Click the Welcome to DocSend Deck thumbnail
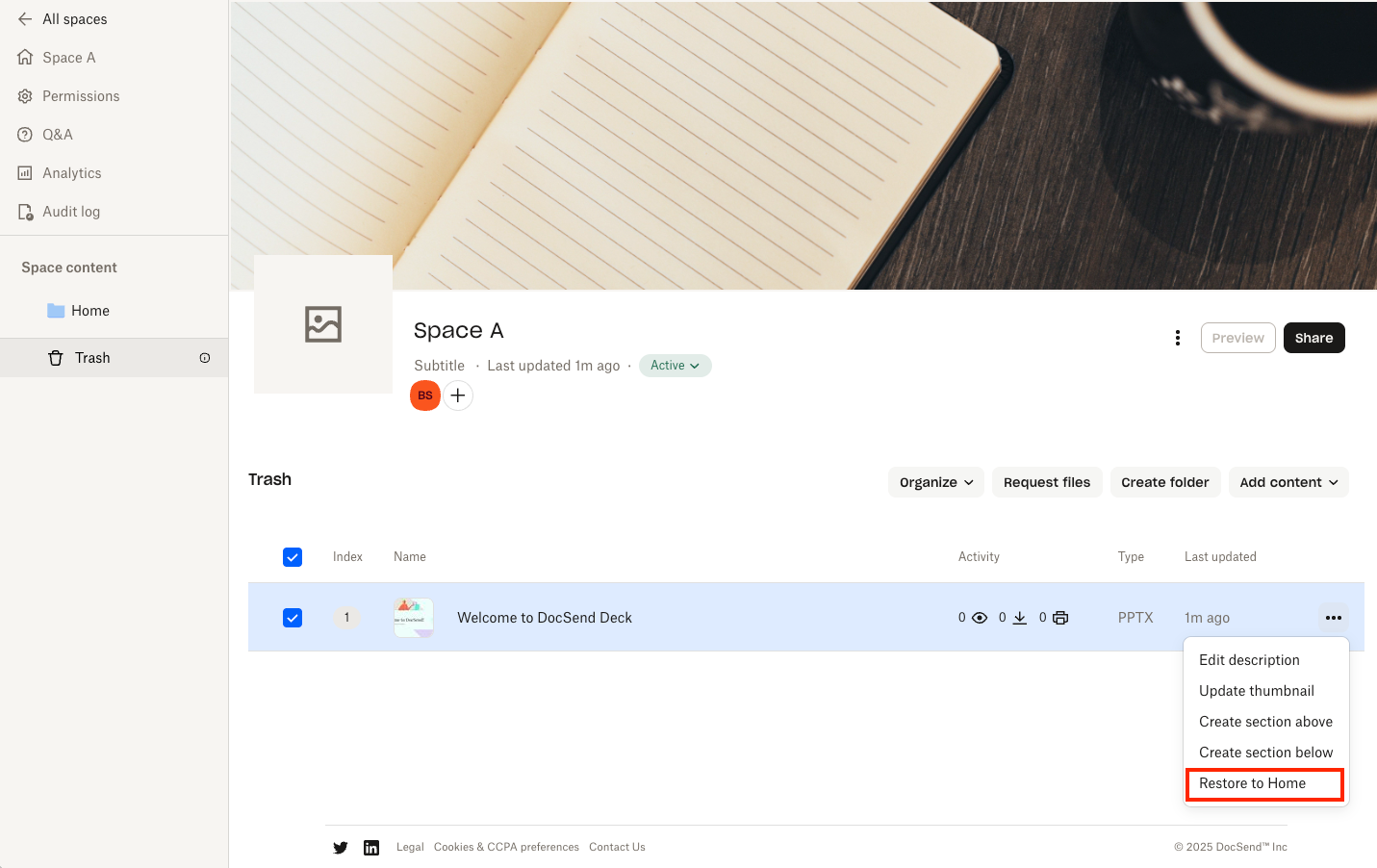1377x868 pixels. [x=414, y=618]
